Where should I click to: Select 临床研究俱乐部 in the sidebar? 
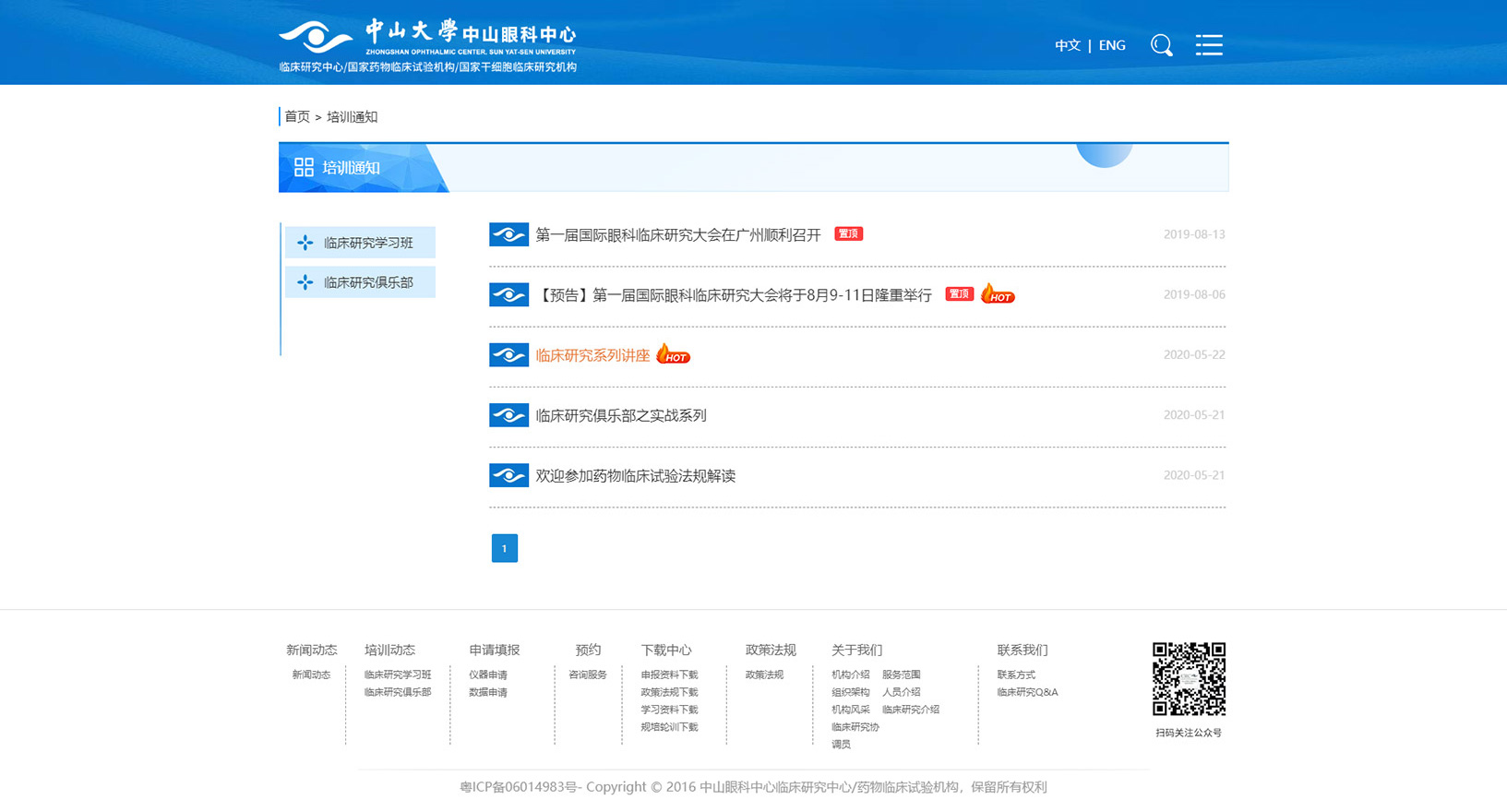pyautogui.click(x=367, y=282)
